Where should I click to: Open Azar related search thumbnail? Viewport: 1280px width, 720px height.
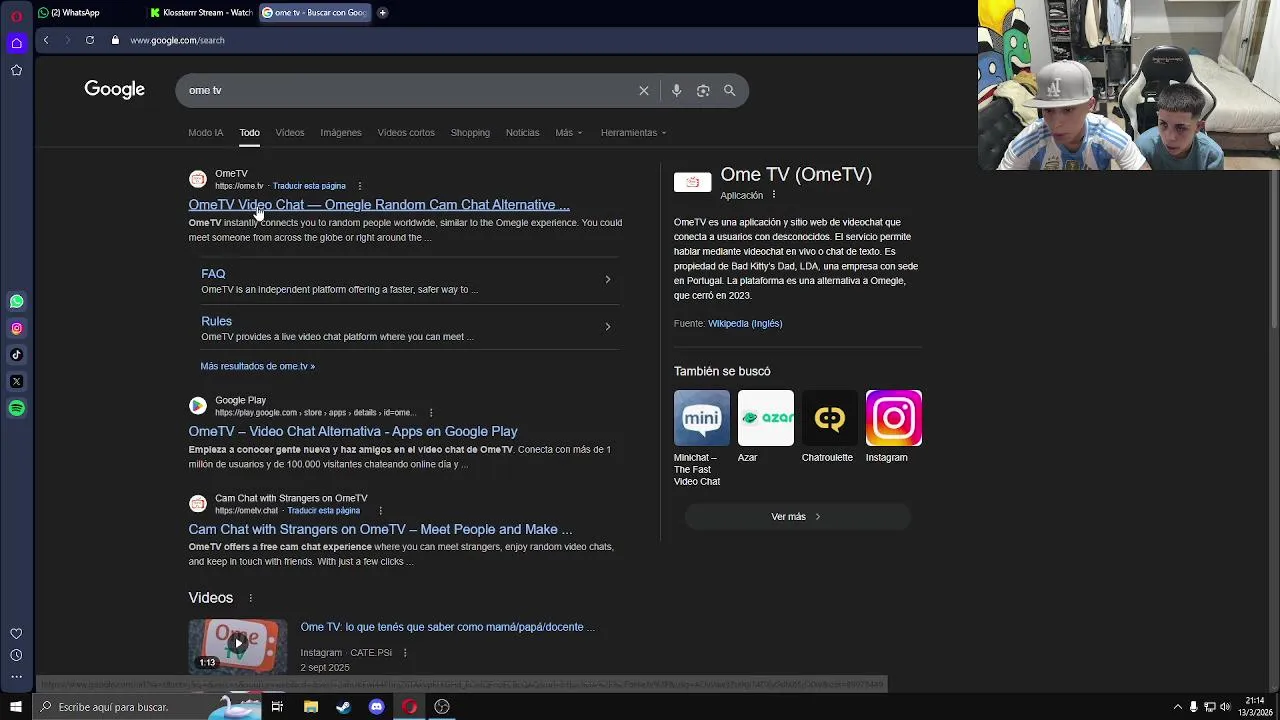766,418
